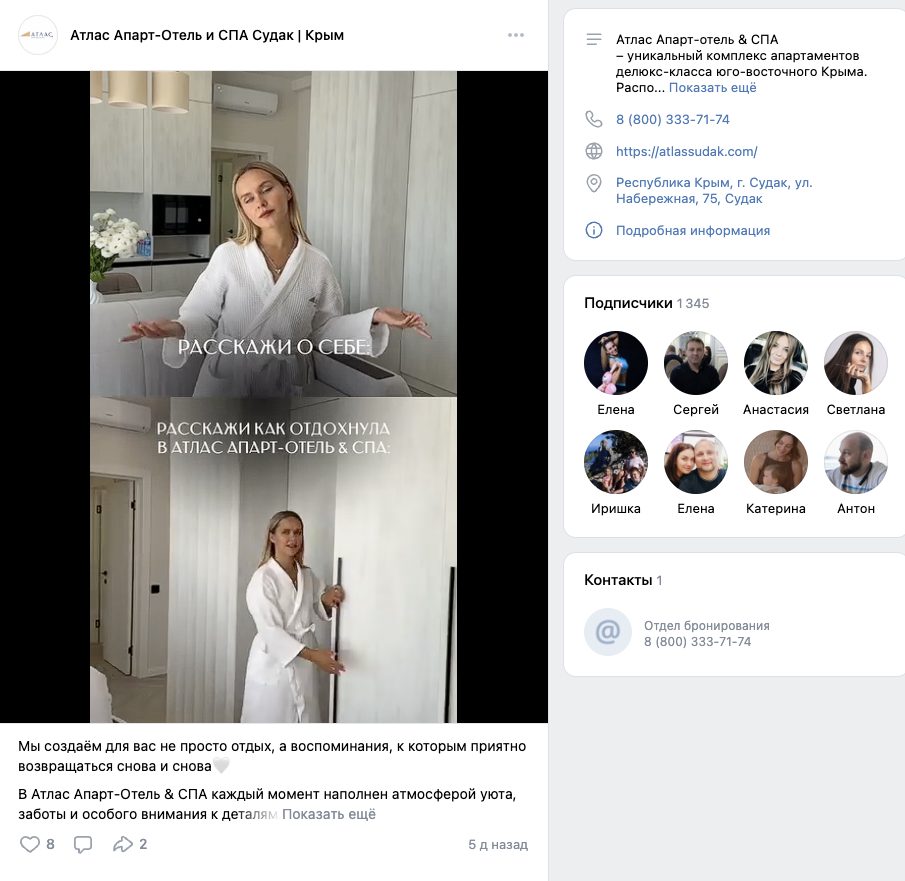Open subscriber Антон's profile photo
Image resolution: width=905 pixels, height=881 pixels.
tap(855, 462)
